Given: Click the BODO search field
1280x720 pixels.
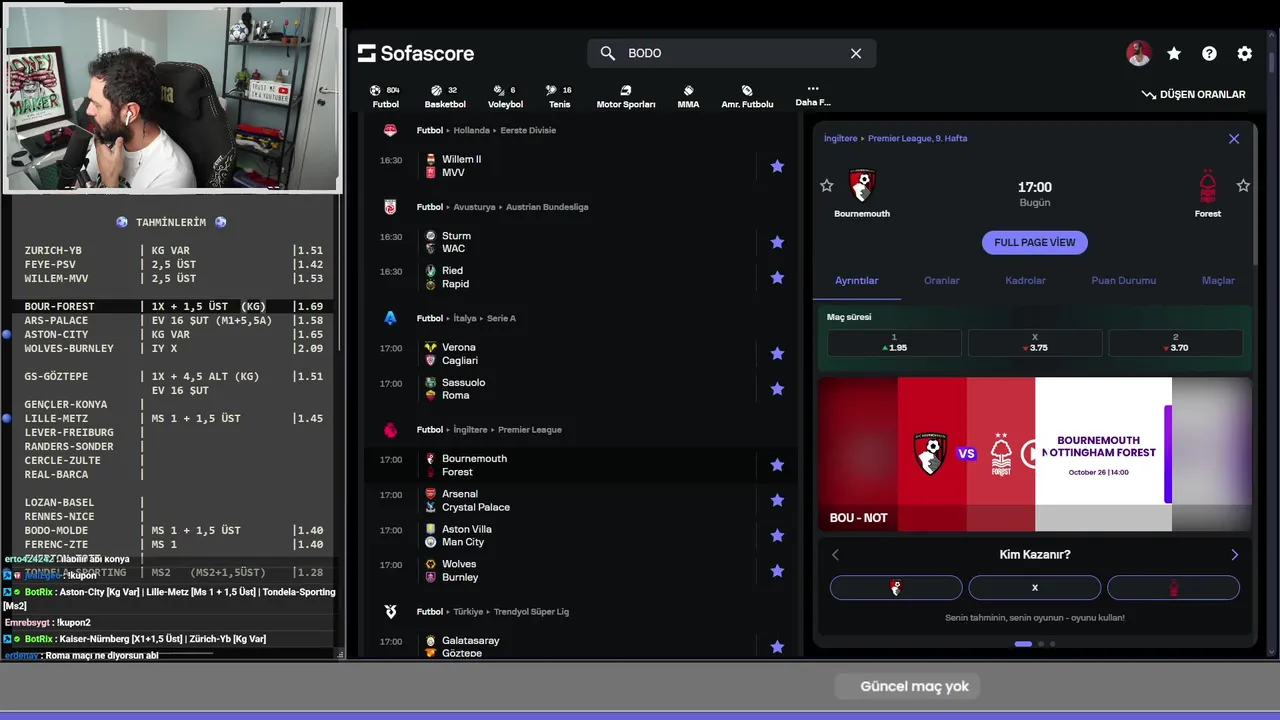Looking at the screenshot, I should pyautogui.click(x=732, y=53).
